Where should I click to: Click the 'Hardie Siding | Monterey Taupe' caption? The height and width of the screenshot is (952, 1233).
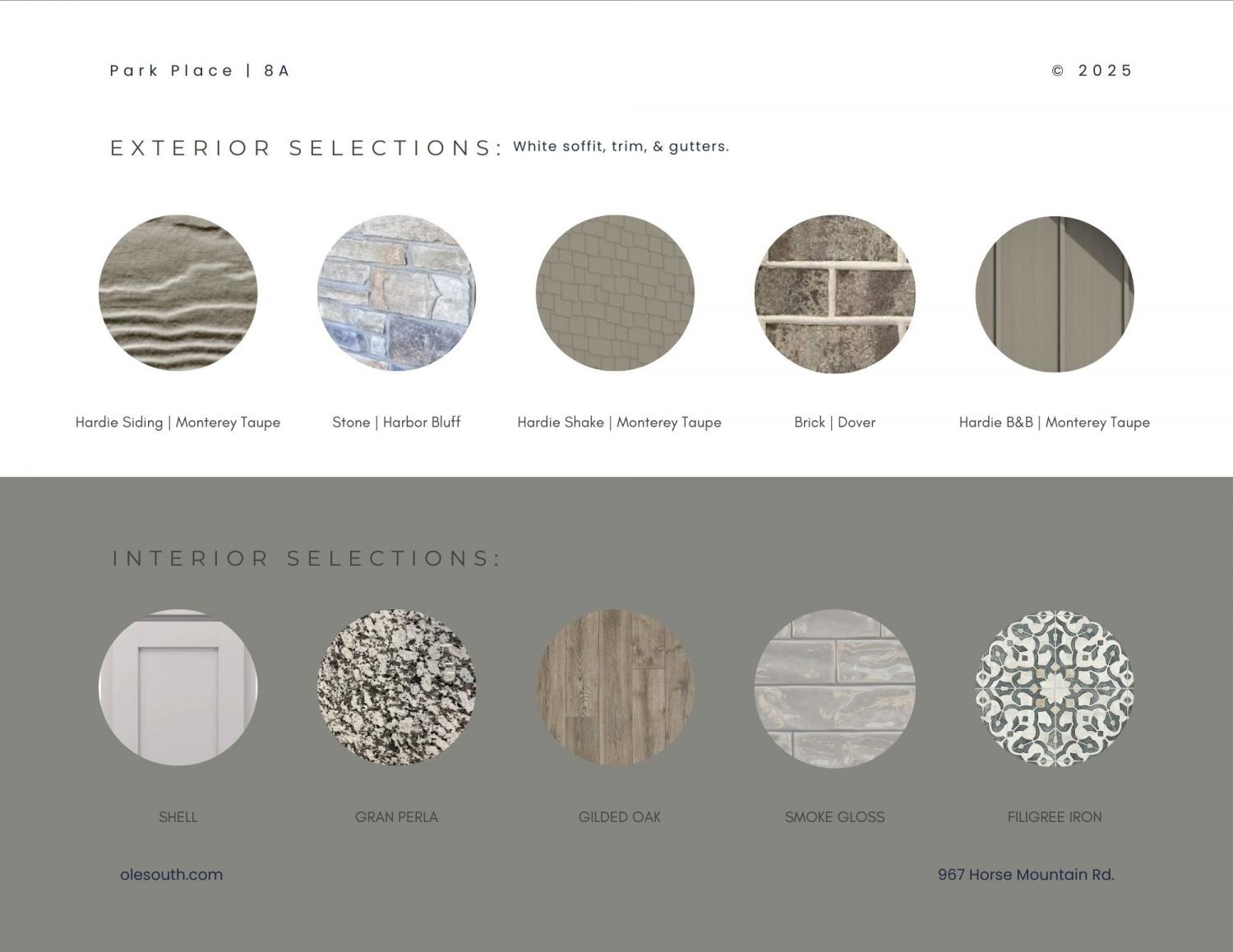[178, 423]
